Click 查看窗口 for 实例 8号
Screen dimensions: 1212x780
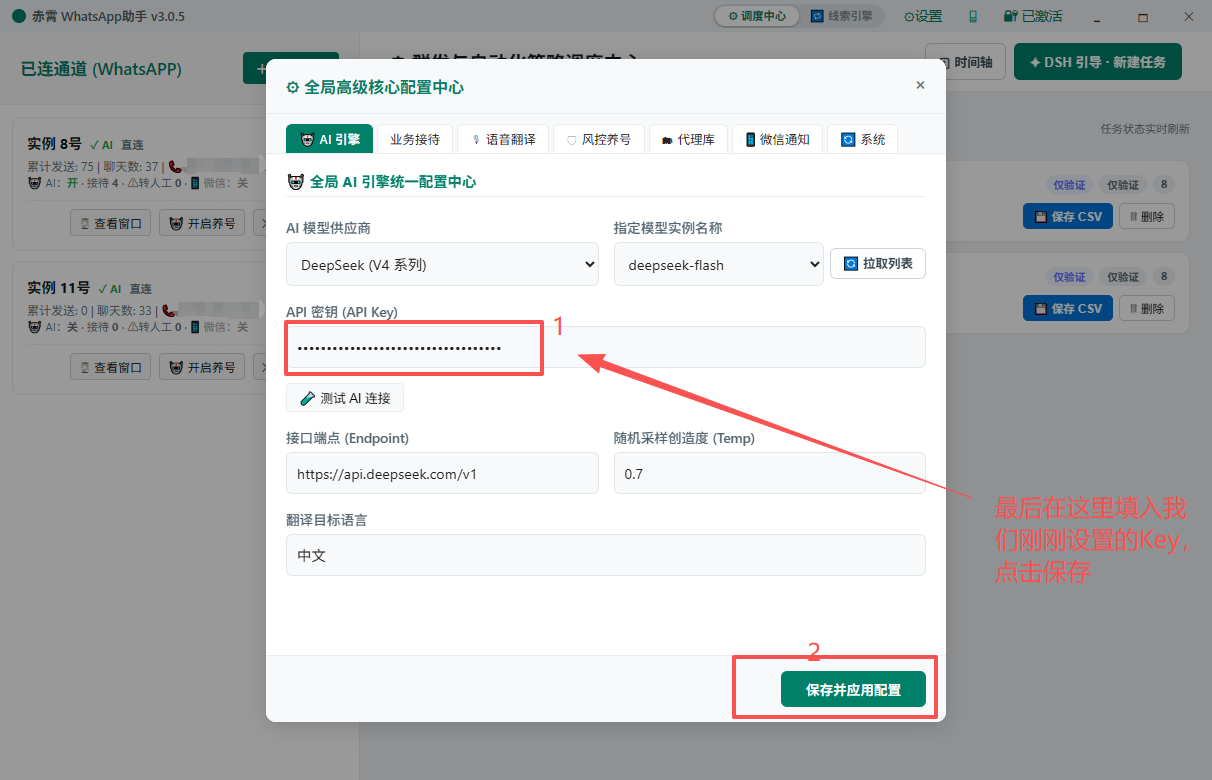111,223
